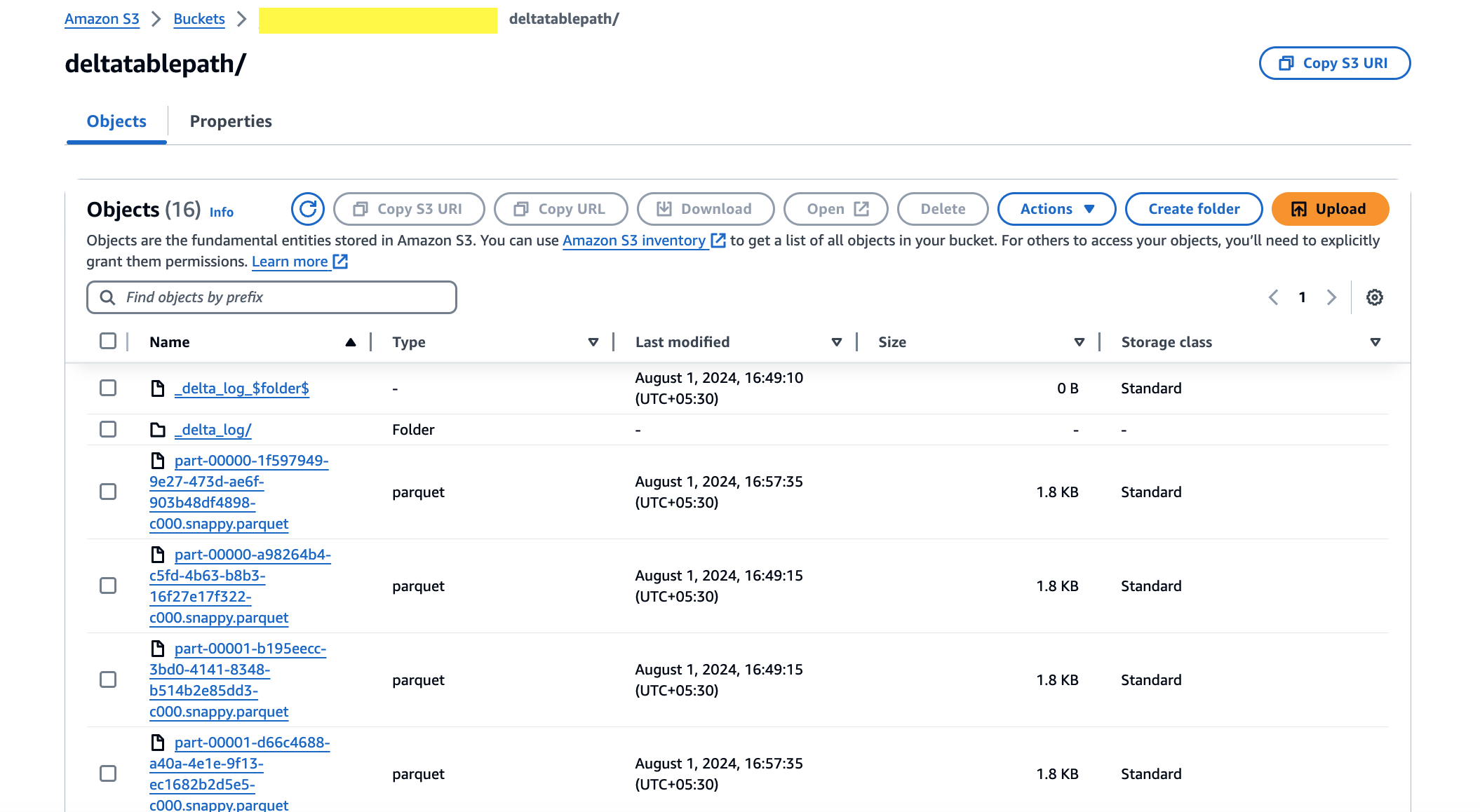The image size is (1480, 812).
Task: Copy S3 URI using top-right button
Action: 1334,63
